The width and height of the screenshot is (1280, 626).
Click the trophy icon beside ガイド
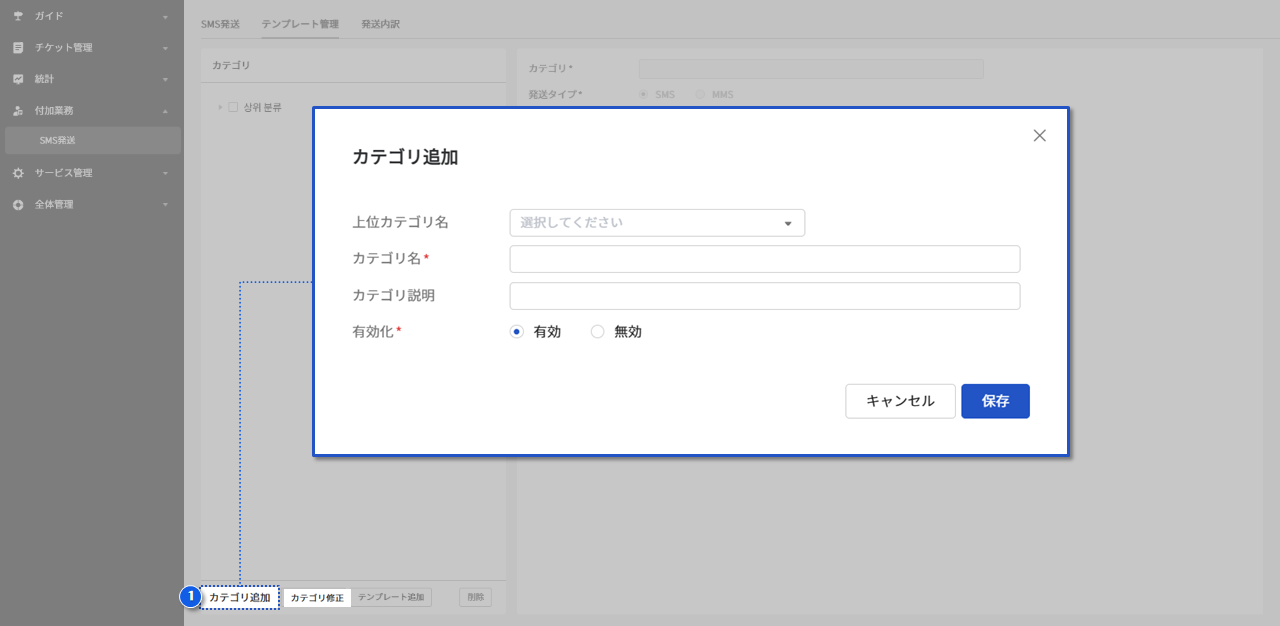(18, 16)
